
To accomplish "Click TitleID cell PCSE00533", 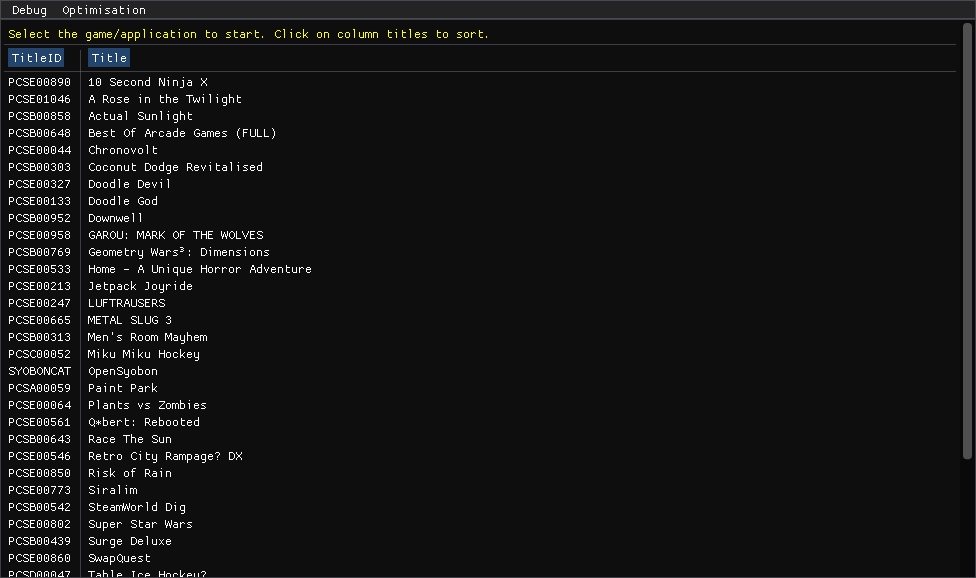I will click(40, 269).
